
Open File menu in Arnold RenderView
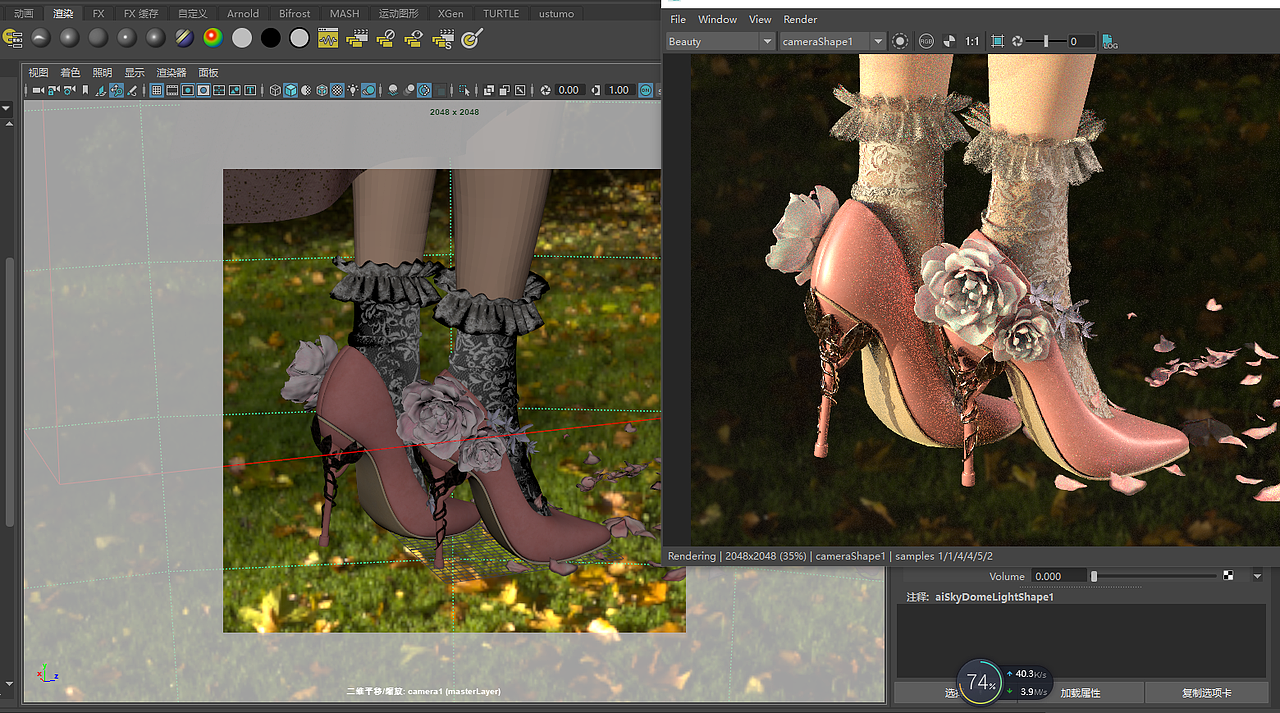click(x=678, y=19)
